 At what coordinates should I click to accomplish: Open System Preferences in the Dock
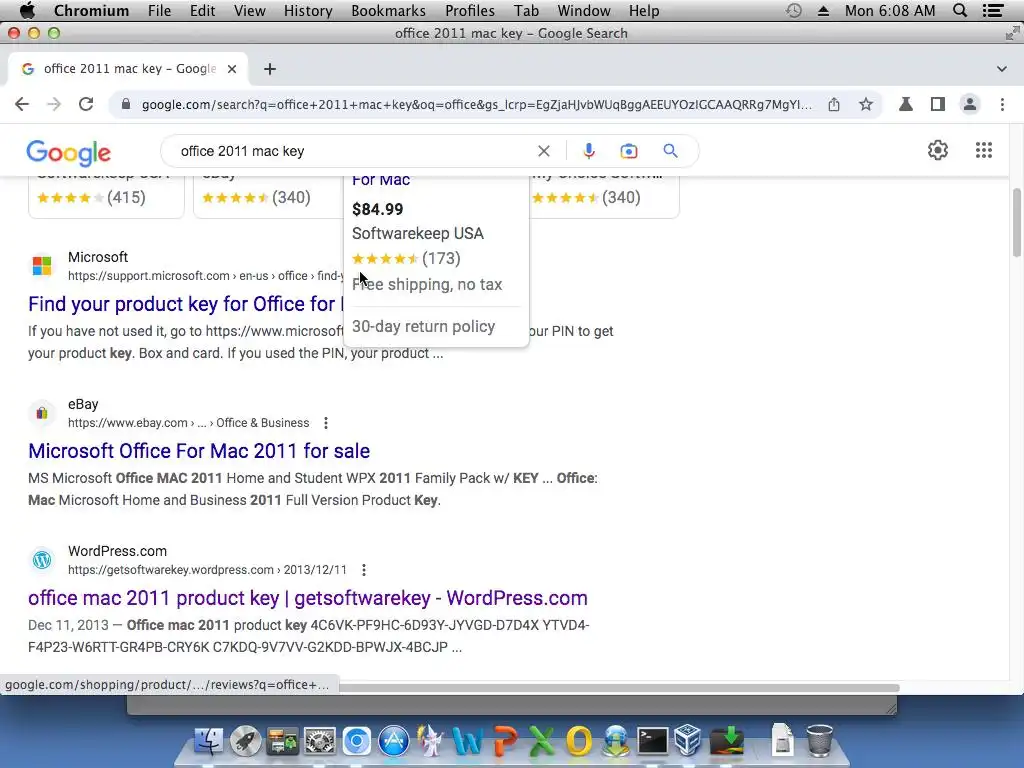(319, 741)
